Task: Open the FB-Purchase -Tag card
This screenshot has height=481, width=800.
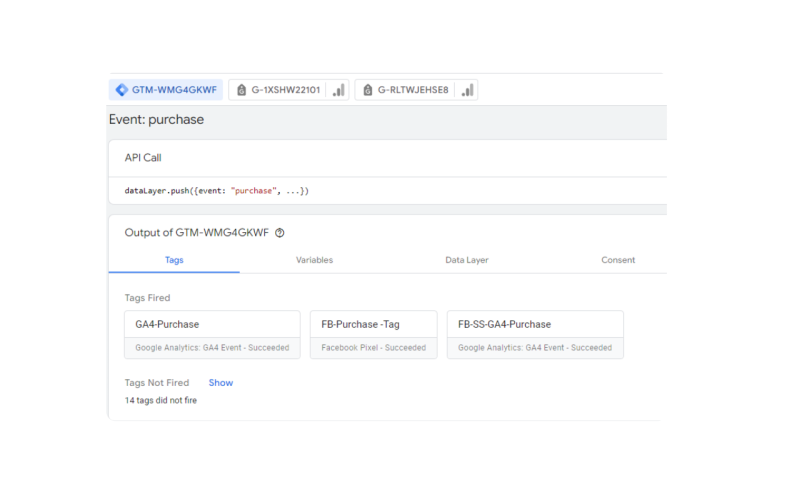Action: [373, 335]
